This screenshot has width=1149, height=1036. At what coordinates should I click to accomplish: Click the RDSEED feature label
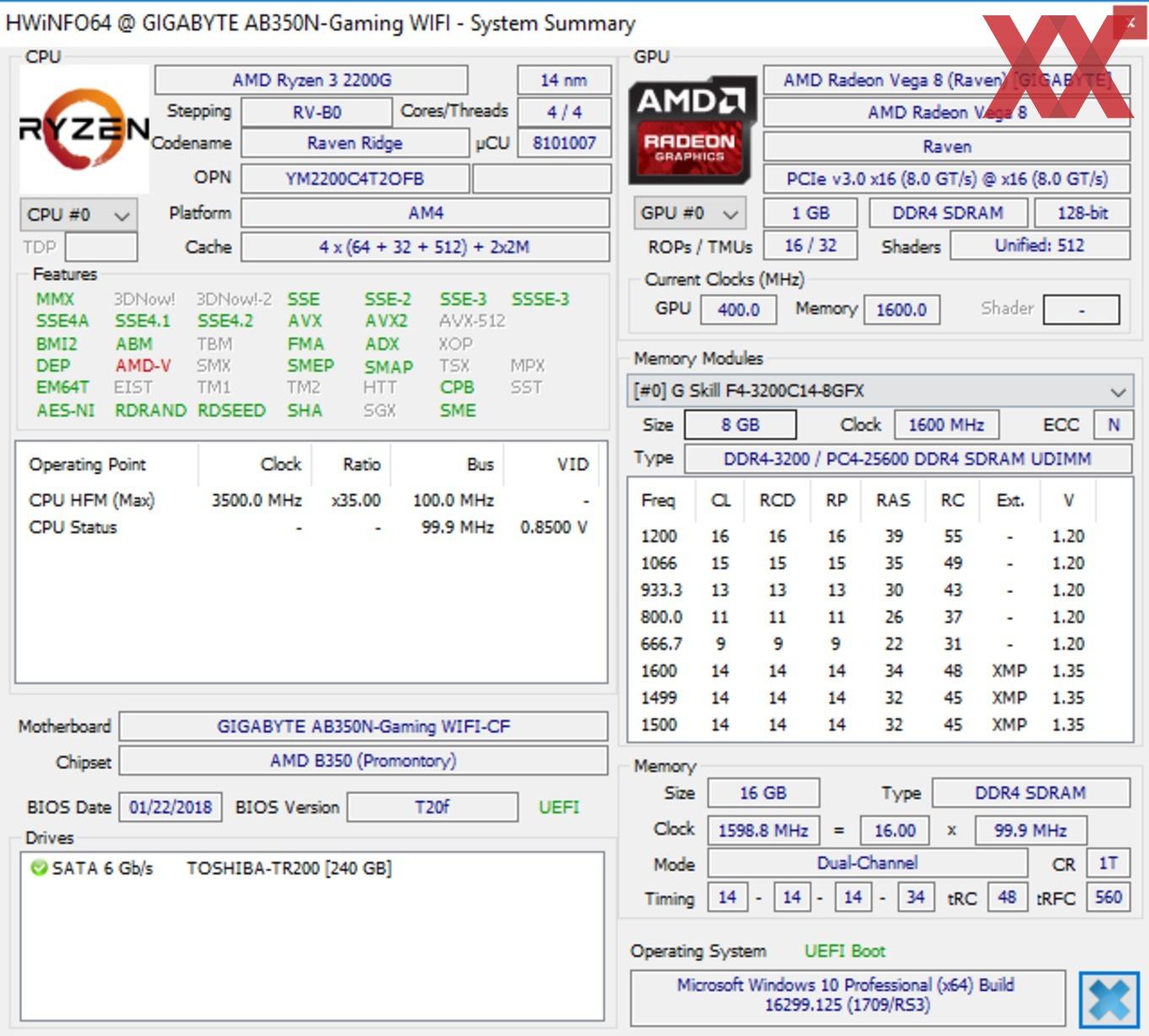231,411
